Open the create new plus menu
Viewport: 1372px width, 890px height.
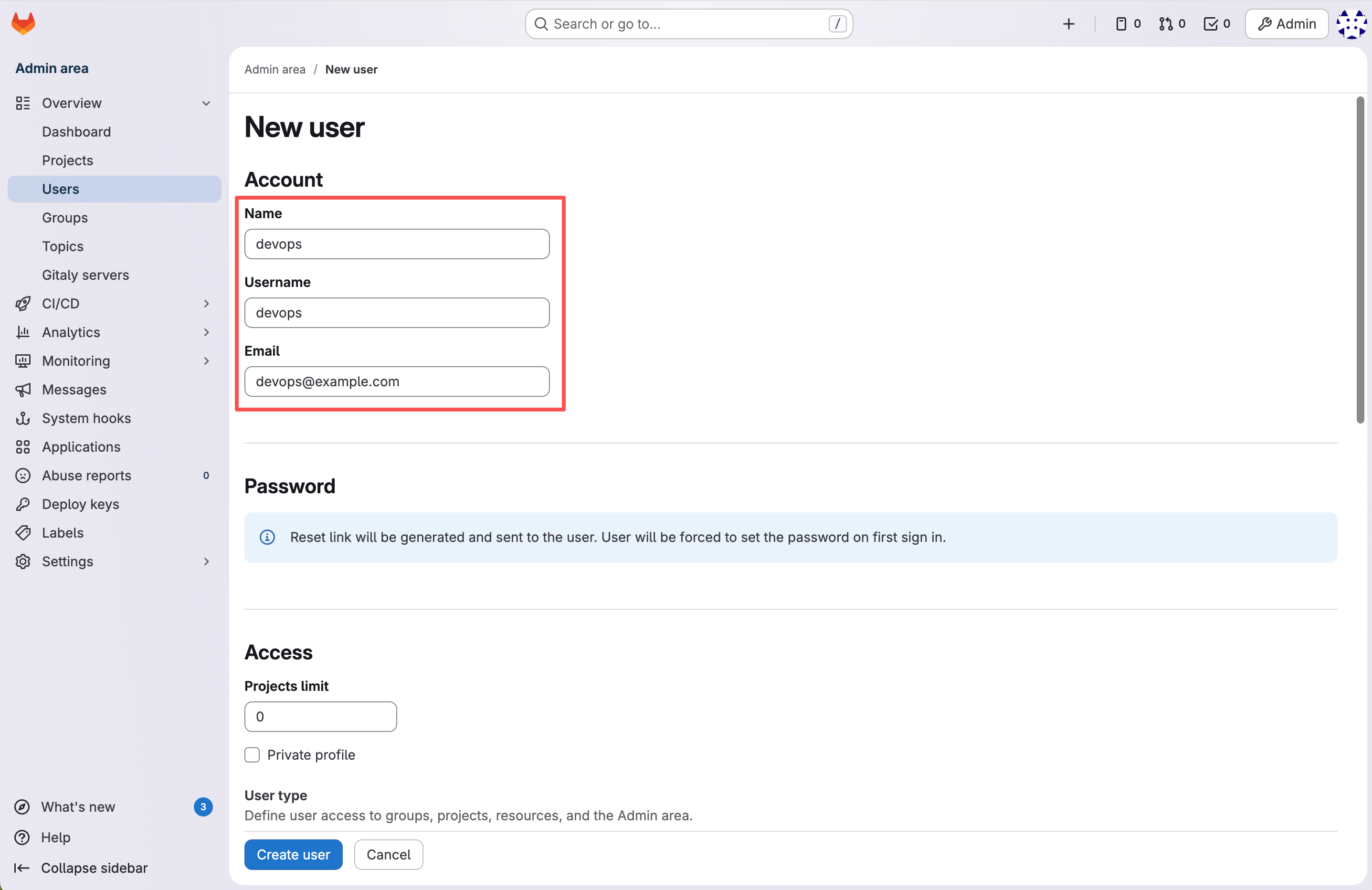click(1068, 23)
